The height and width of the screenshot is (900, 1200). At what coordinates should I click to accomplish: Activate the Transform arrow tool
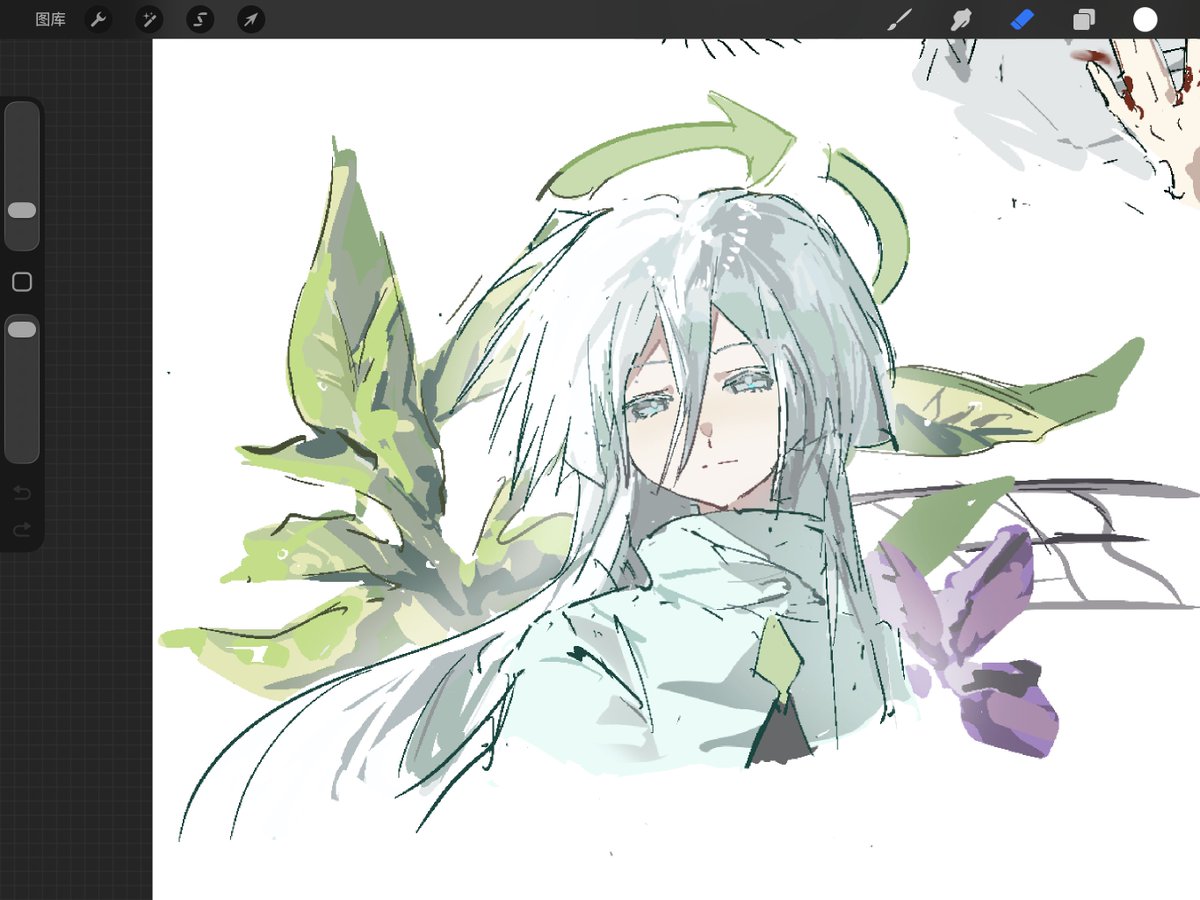click(251, 19)
